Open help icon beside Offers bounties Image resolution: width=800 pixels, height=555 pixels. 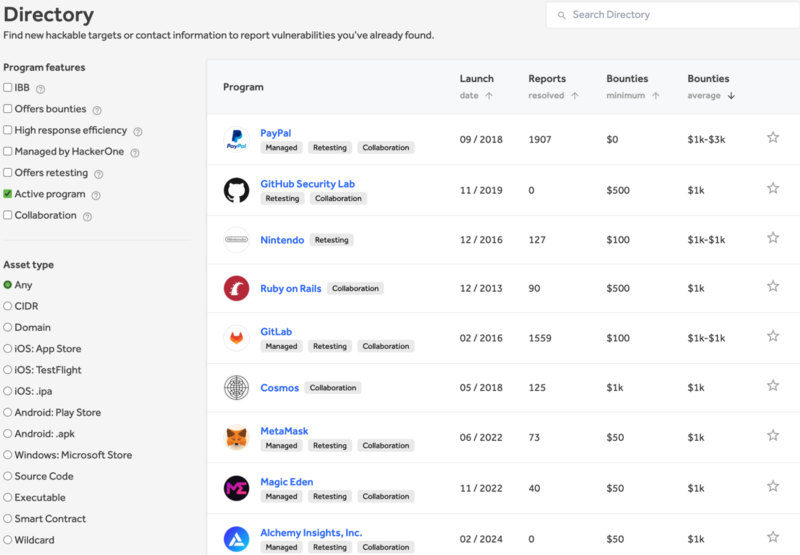point(97,110)
